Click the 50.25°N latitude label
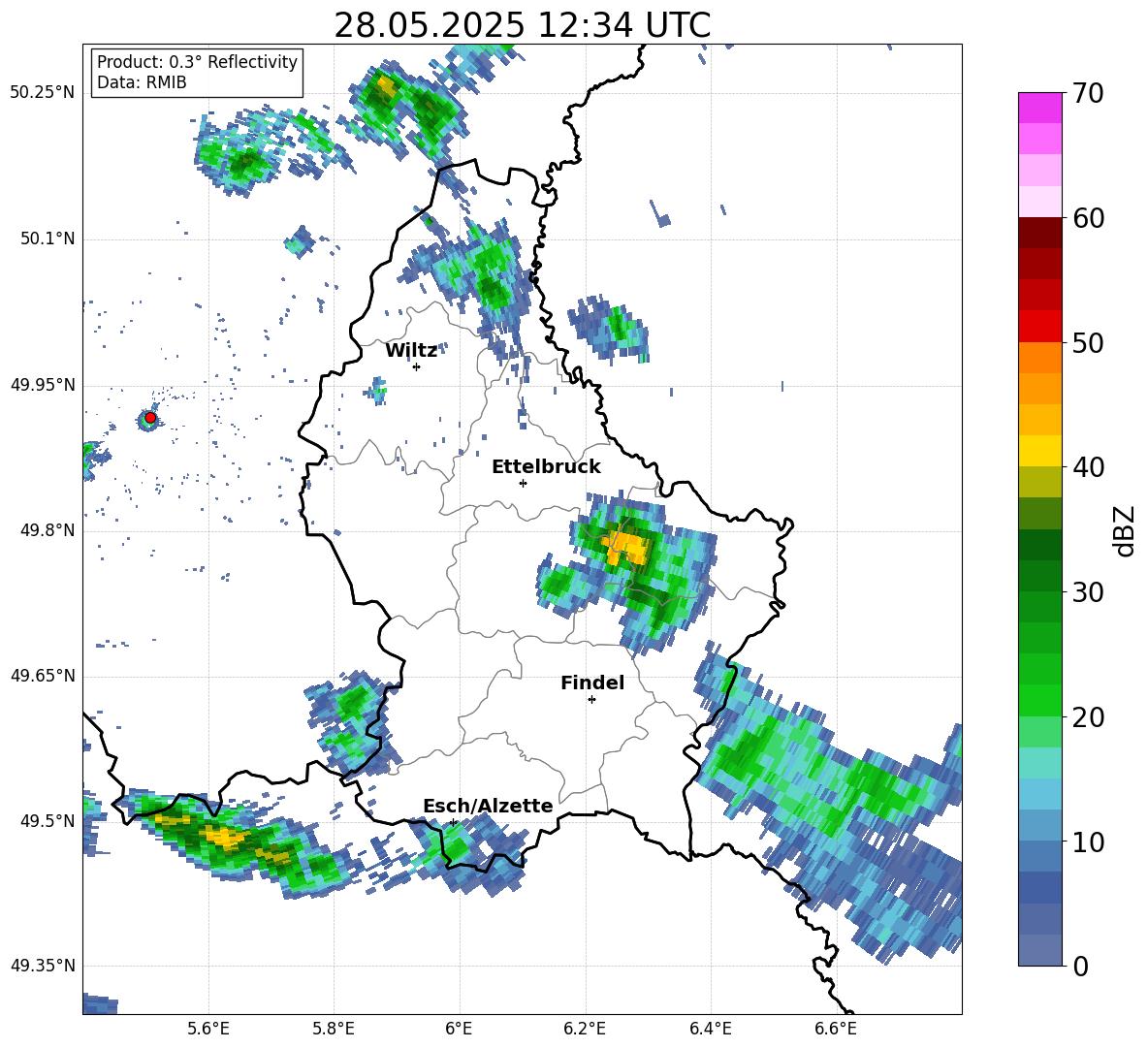The image size is (1148, 1048). 43,92
